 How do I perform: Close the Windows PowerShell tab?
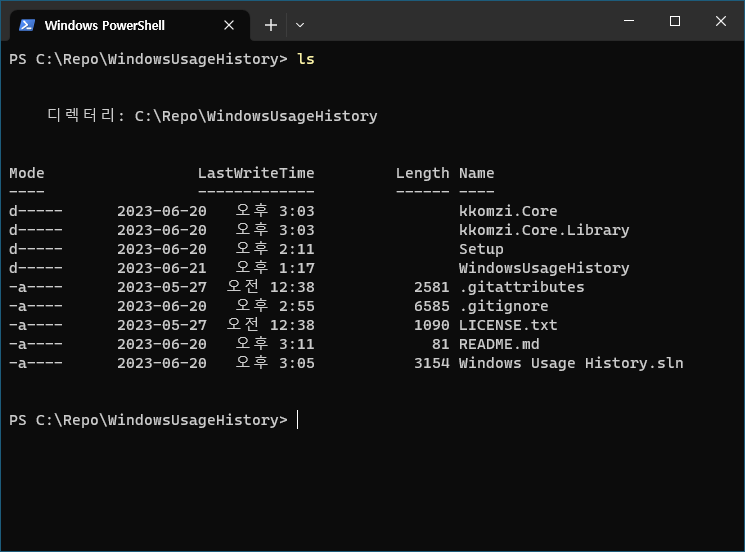[x=230, y=25]
